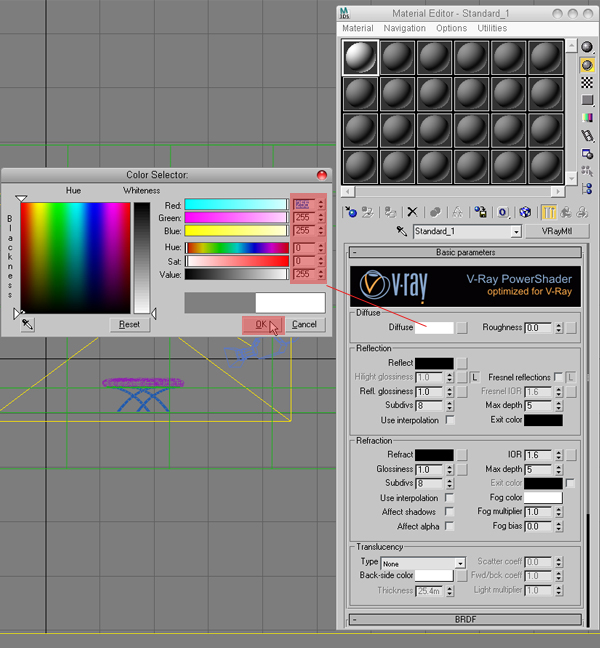The height and width of the screenshot is (648, 600).
Task: Click the Hue rainbow slider bar
Action: point(236,248)
